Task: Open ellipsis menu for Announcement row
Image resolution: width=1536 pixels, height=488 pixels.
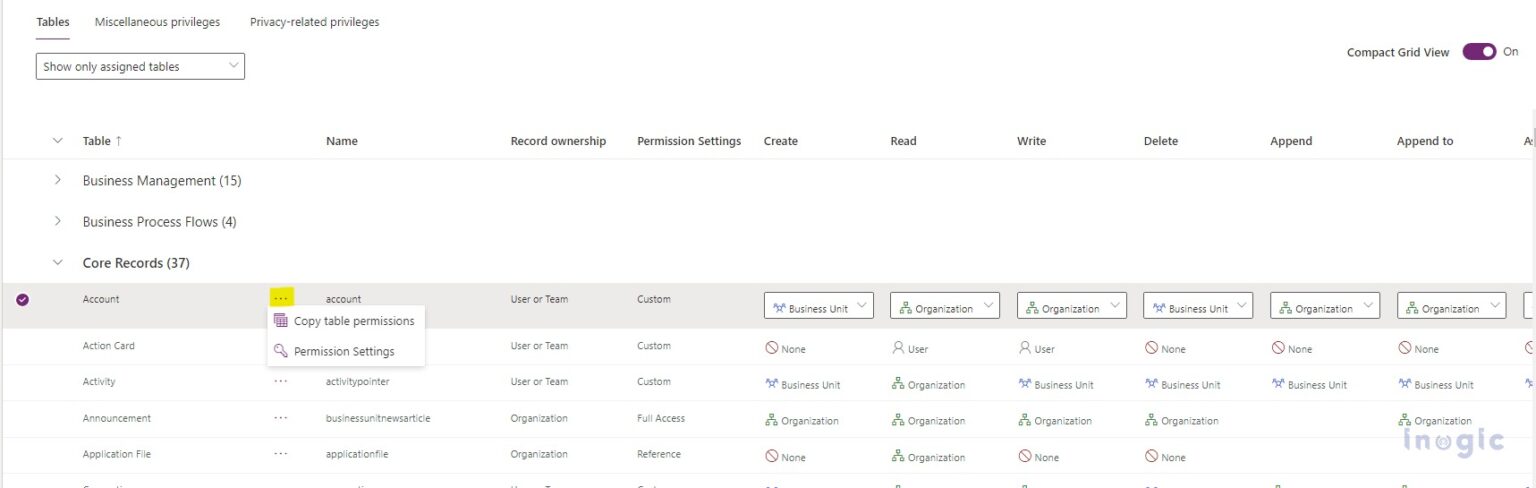Action: [281, 418]
